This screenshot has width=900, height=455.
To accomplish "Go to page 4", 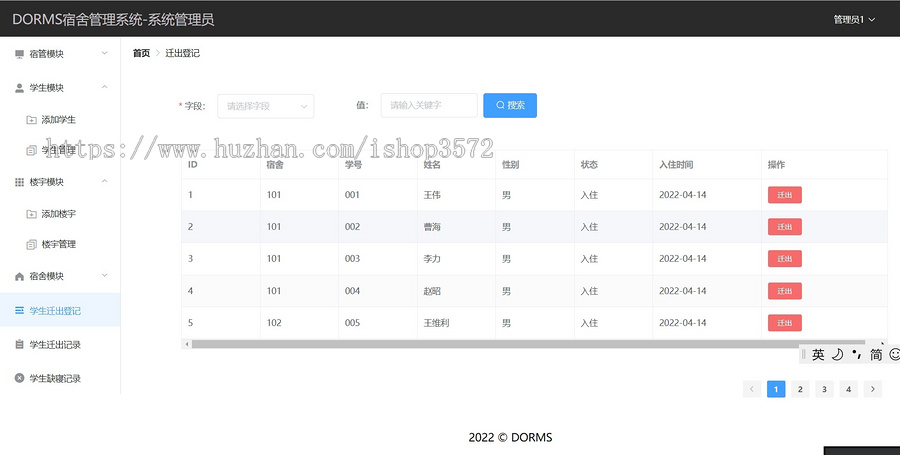I will [x=848, y=389].
